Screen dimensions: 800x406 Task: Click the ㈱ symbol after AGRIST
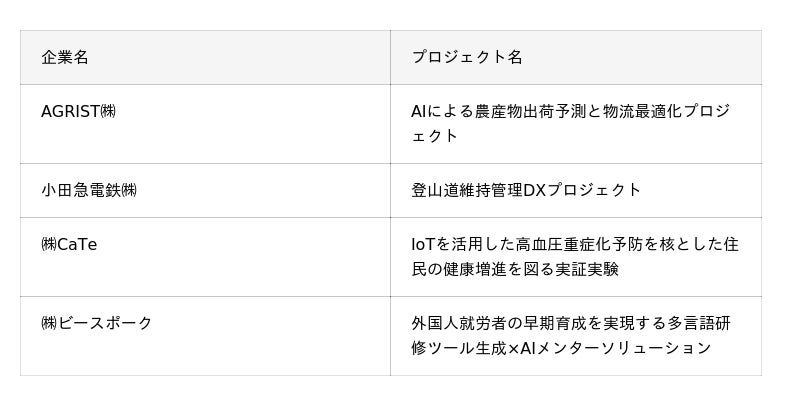click(x=108, y=111)
